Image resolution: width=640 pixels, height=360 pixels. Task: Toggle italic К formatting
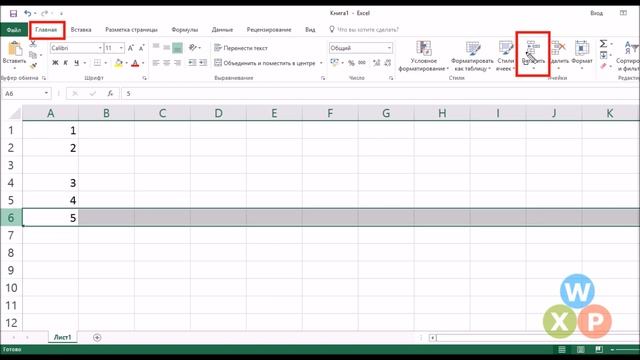[65, 63]
